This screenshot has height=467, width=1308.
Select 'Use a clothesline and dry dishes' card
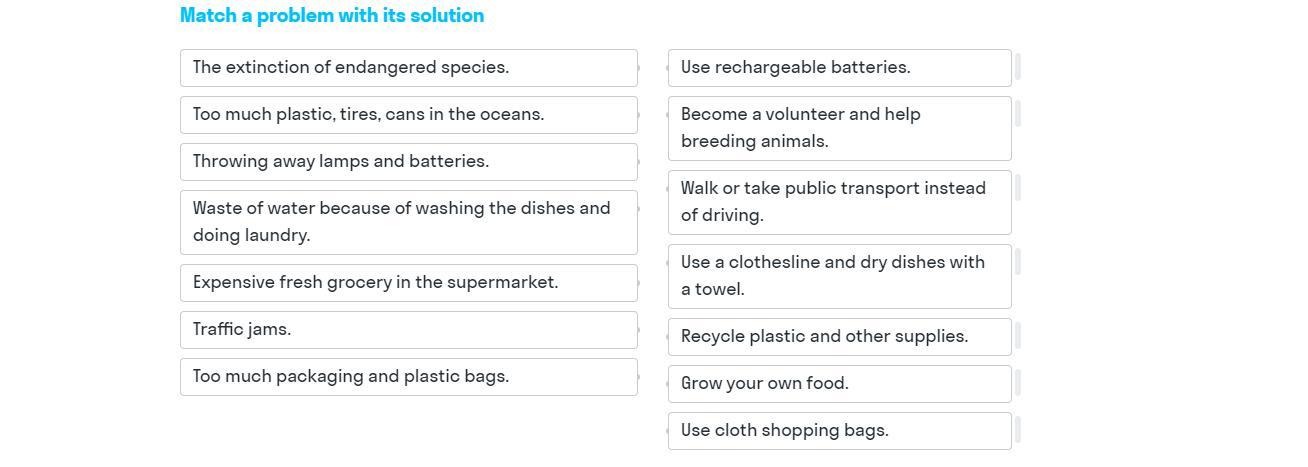click(839, 276)
